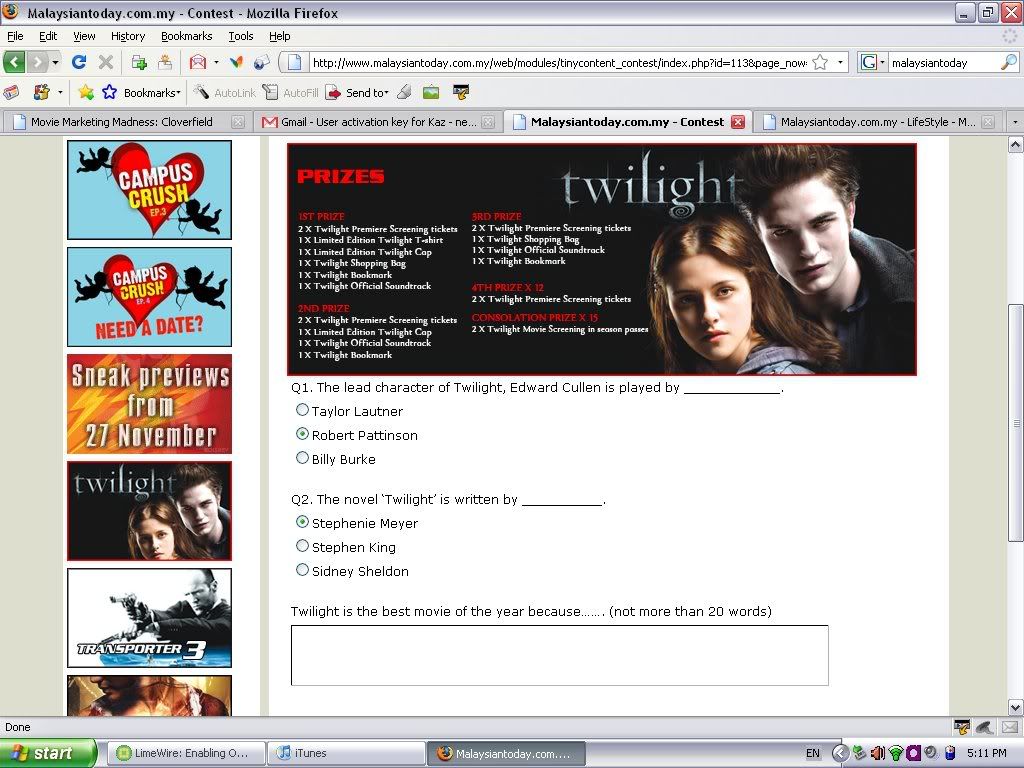Open the address bar URL history dropdown

coord(840,63)
